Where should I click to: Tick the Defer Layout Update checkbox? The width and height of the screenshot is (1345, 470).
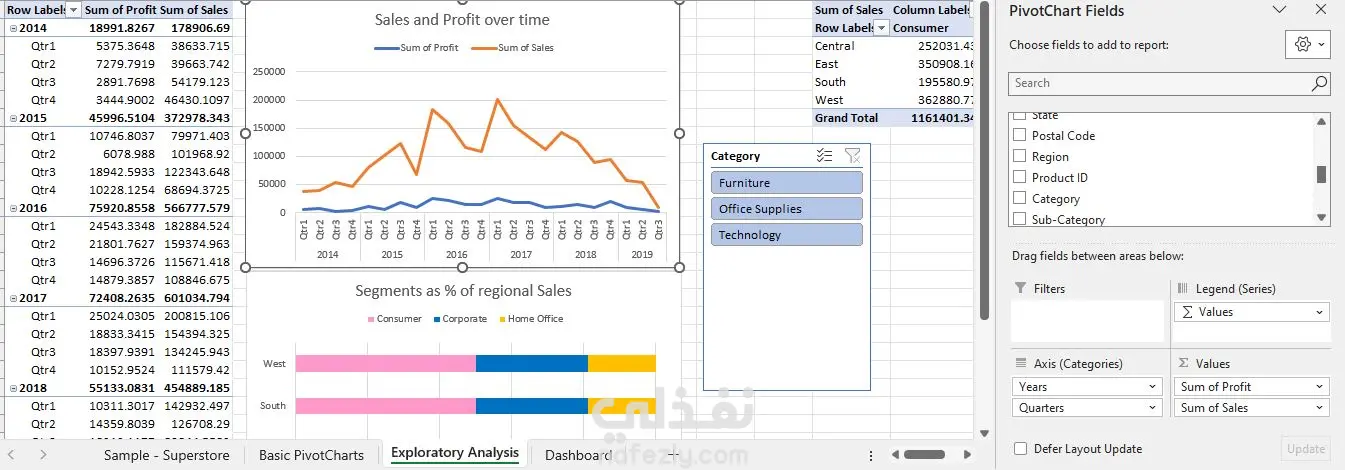(x=1020, y=449)
